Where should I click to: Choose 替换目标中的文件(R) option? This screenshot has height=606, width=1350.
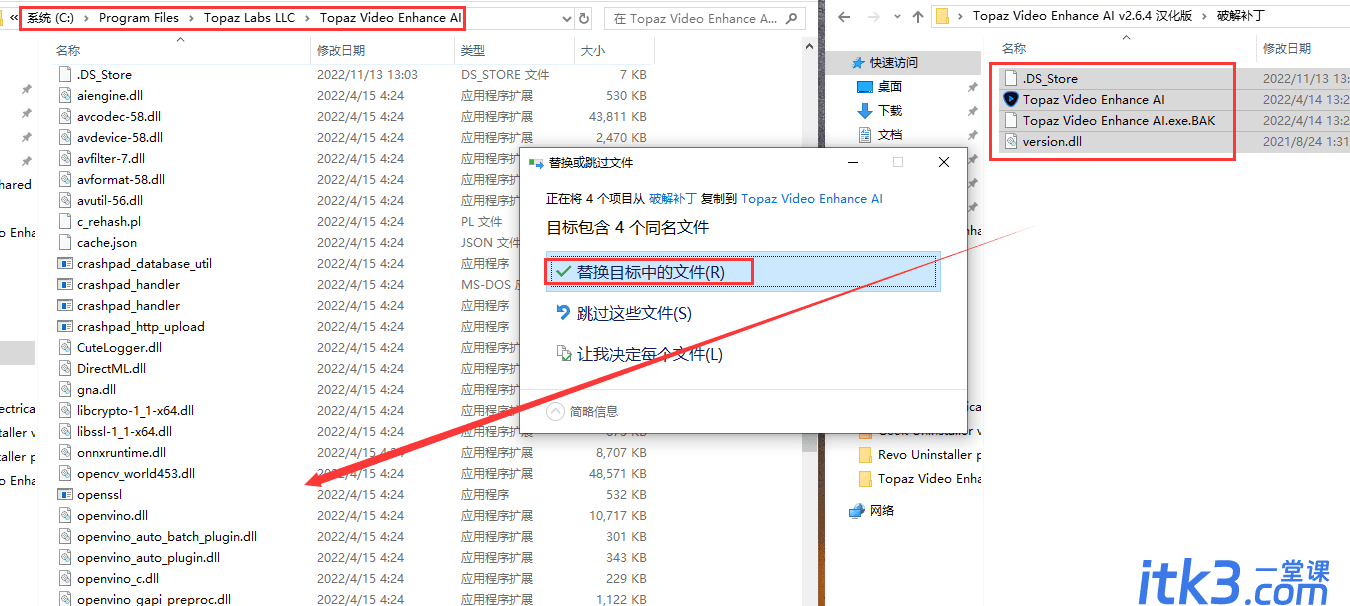[742, 272]
